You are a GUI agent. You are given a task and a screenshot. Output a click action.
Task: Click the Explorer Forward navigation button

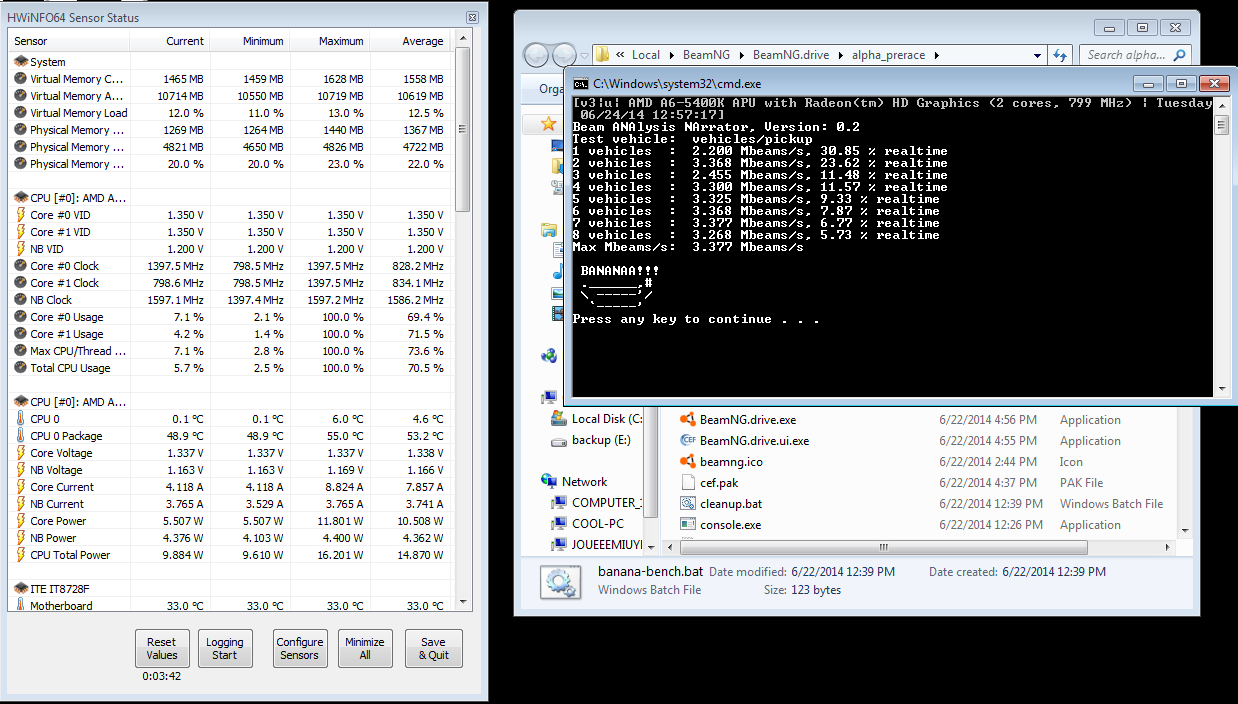[x=565, y=55]
